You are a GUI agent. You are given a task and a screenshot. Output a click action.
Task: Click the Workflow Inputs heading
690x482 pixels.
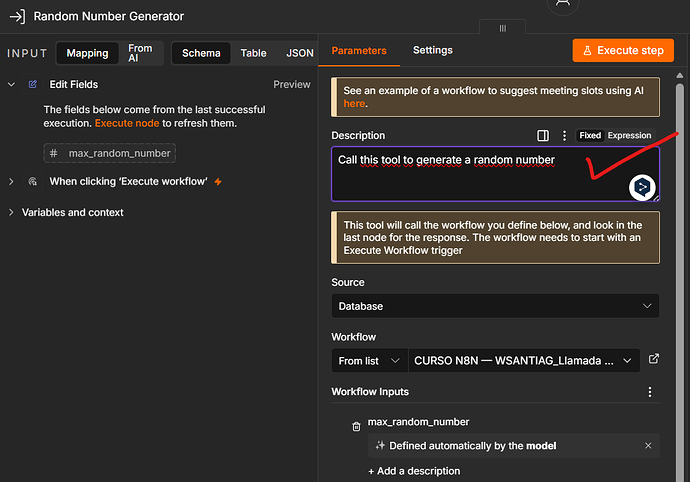(370, 392)
